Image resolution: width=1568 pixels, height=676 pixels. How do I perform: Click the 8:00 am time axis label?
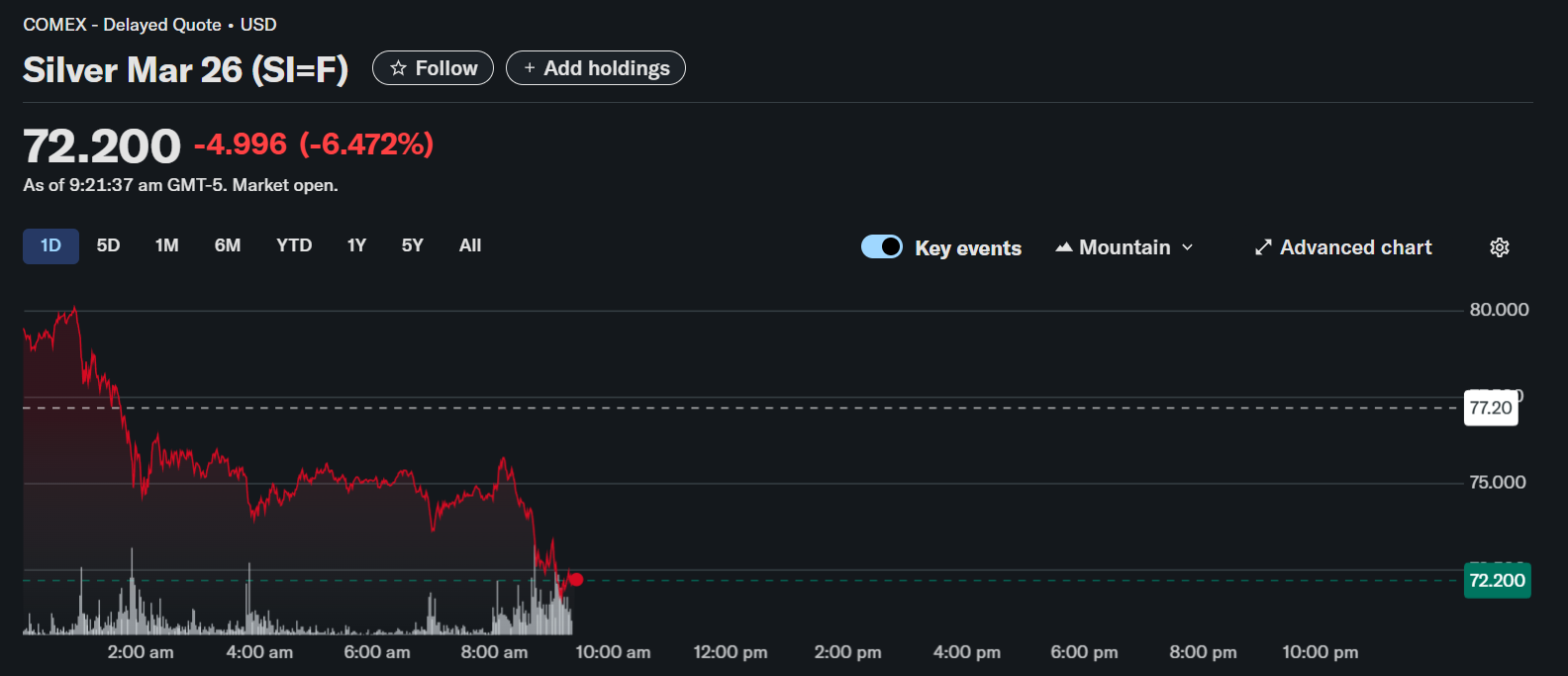click(494, 652)
